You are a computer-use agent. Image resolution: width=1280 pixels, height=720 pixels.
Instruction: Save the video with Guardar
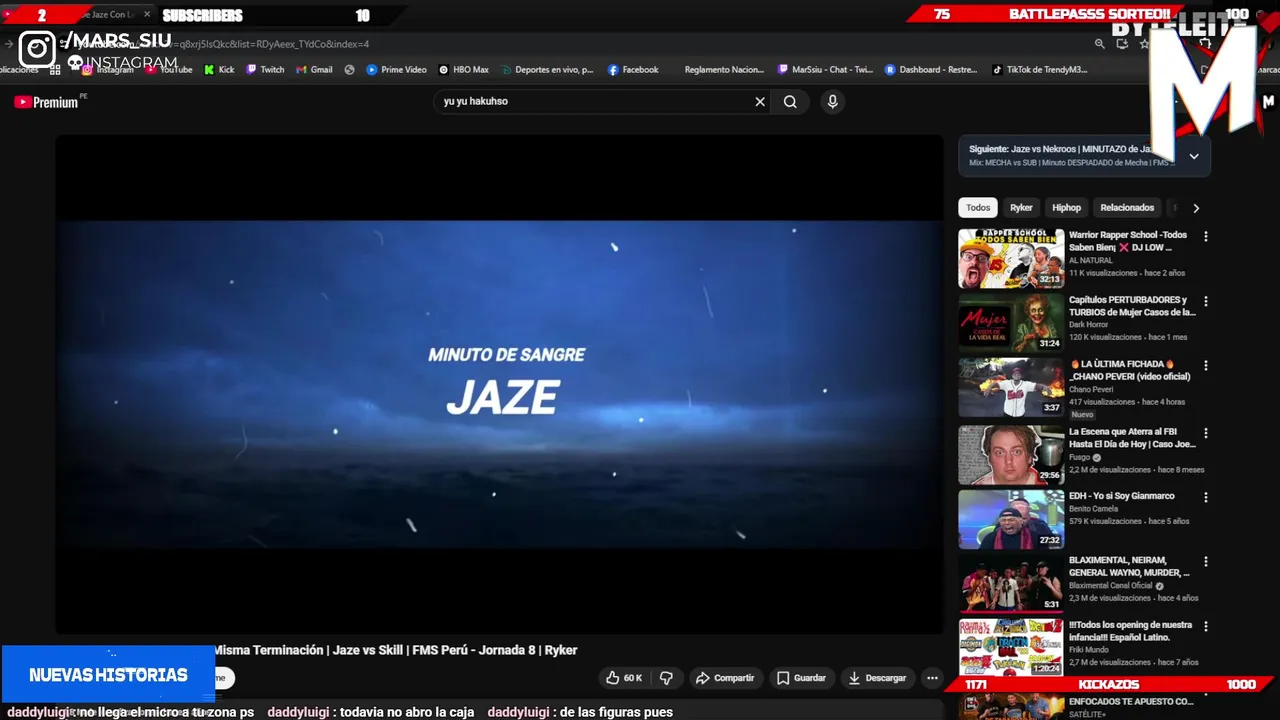(x=801, y=678)
